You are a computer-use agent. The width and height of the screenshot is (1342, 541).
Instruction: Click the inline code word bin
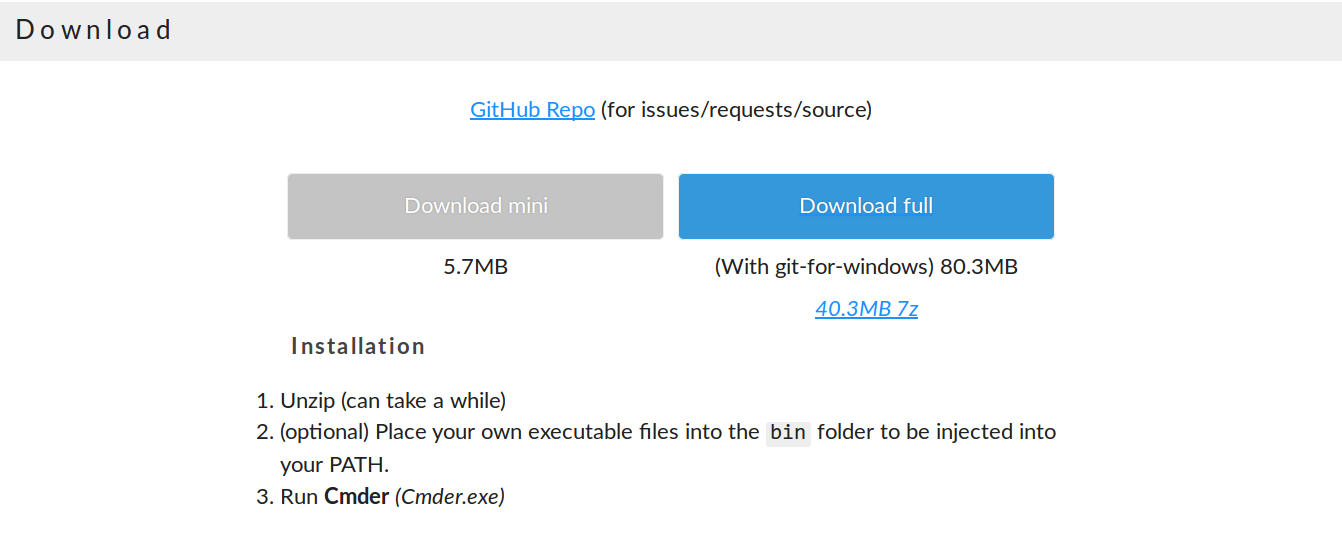[788, 433]
